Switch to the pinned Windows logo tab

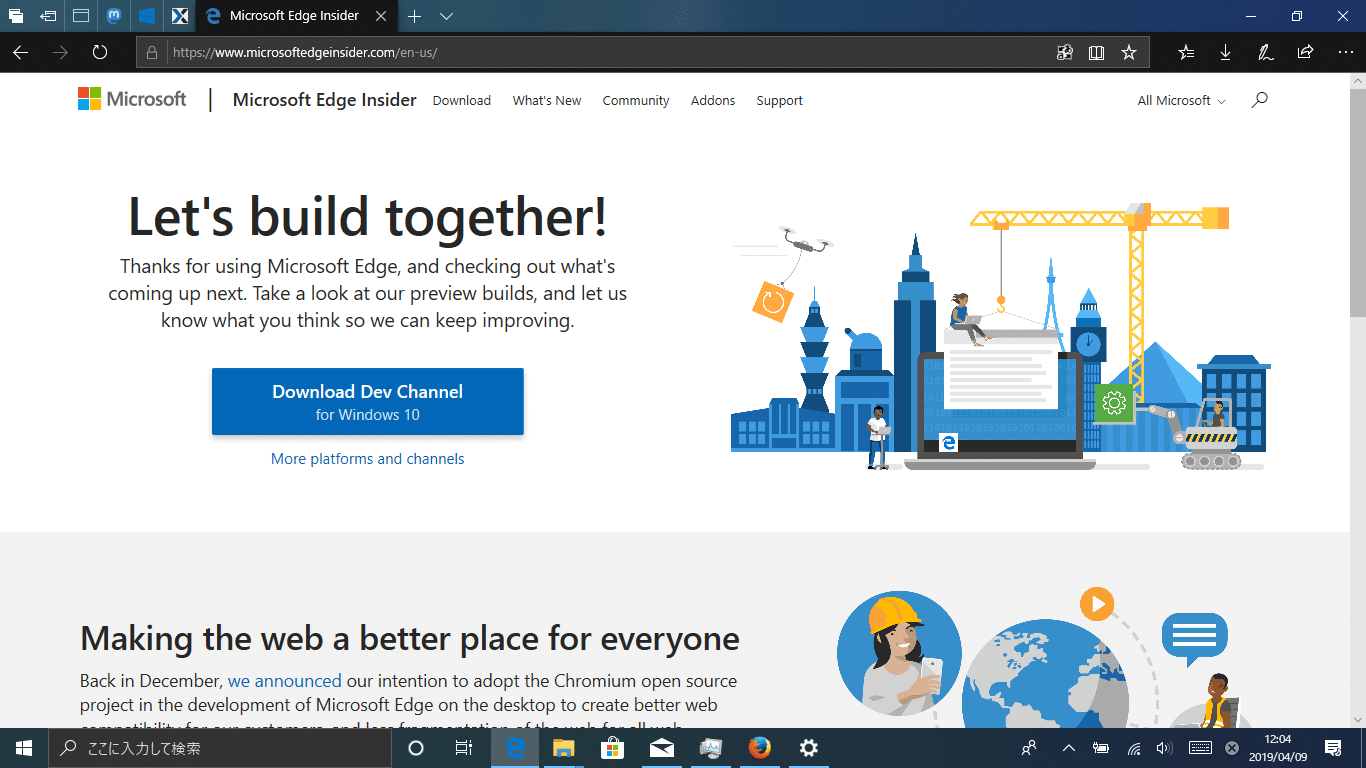pos(147,16)
